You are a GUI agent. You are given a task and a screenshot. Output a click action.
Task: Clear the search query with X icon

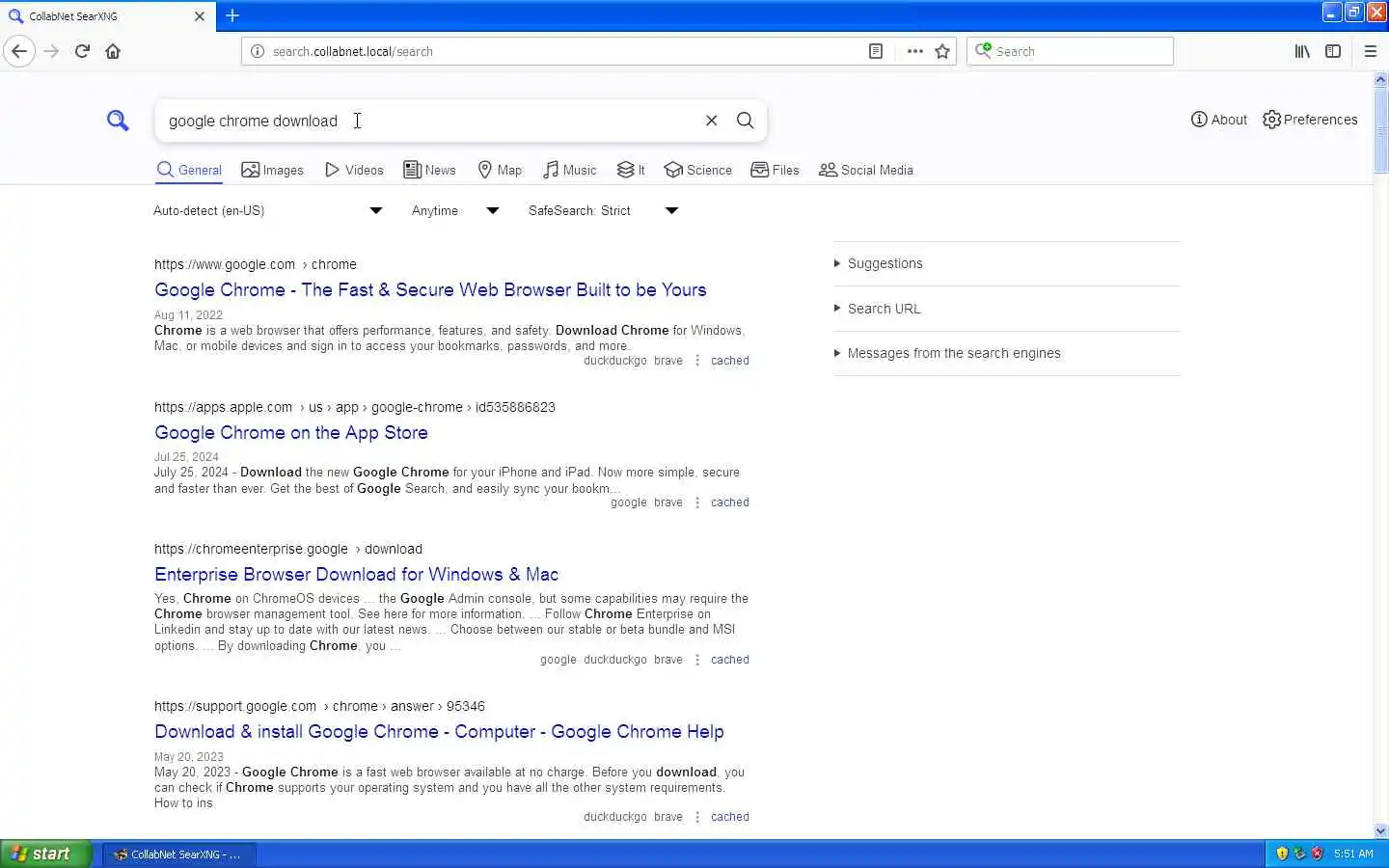coord(711,121)
